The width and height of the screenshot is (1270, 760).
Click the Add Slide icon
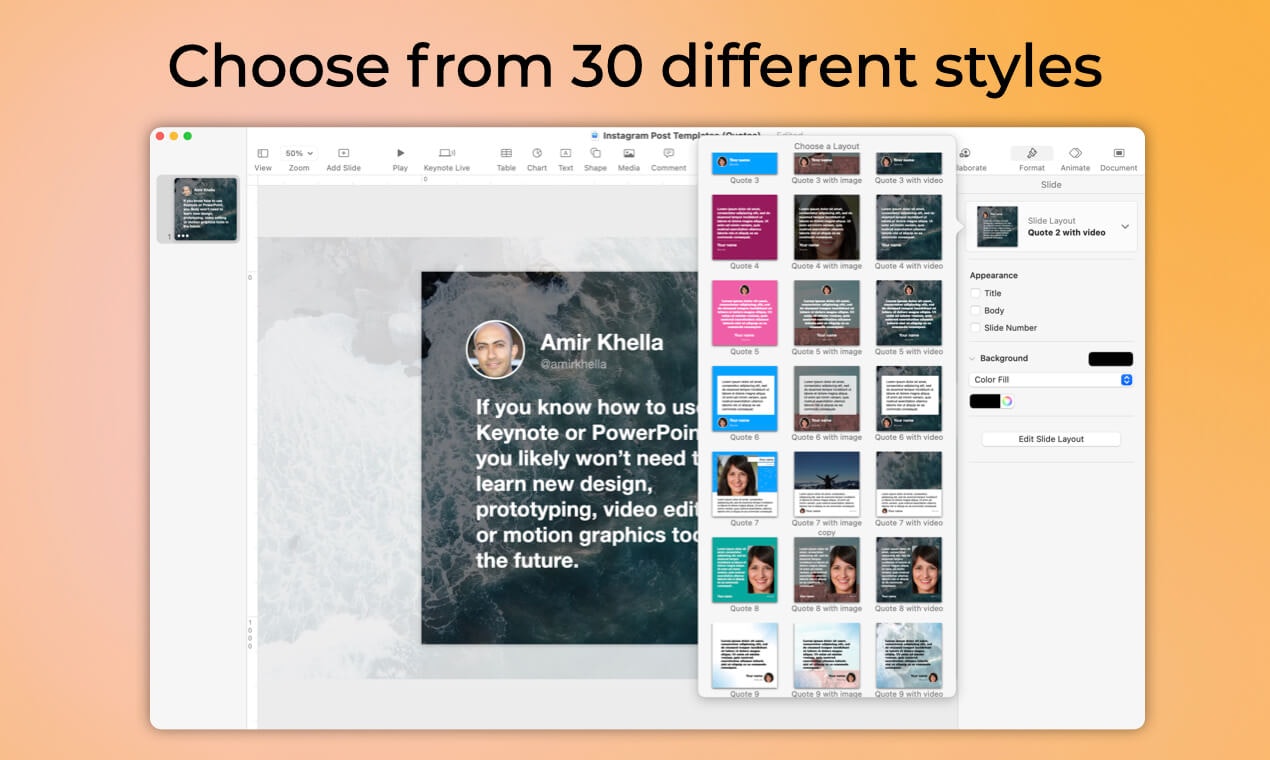(x=343, y=153)
